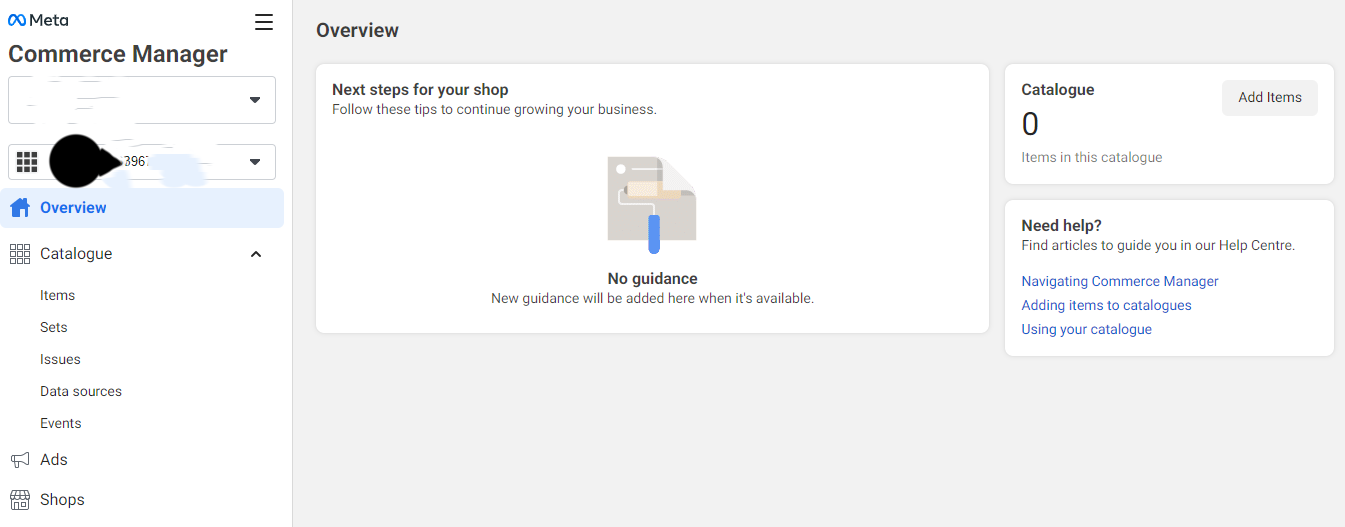Open Adding items to catalogues link

1106,305
